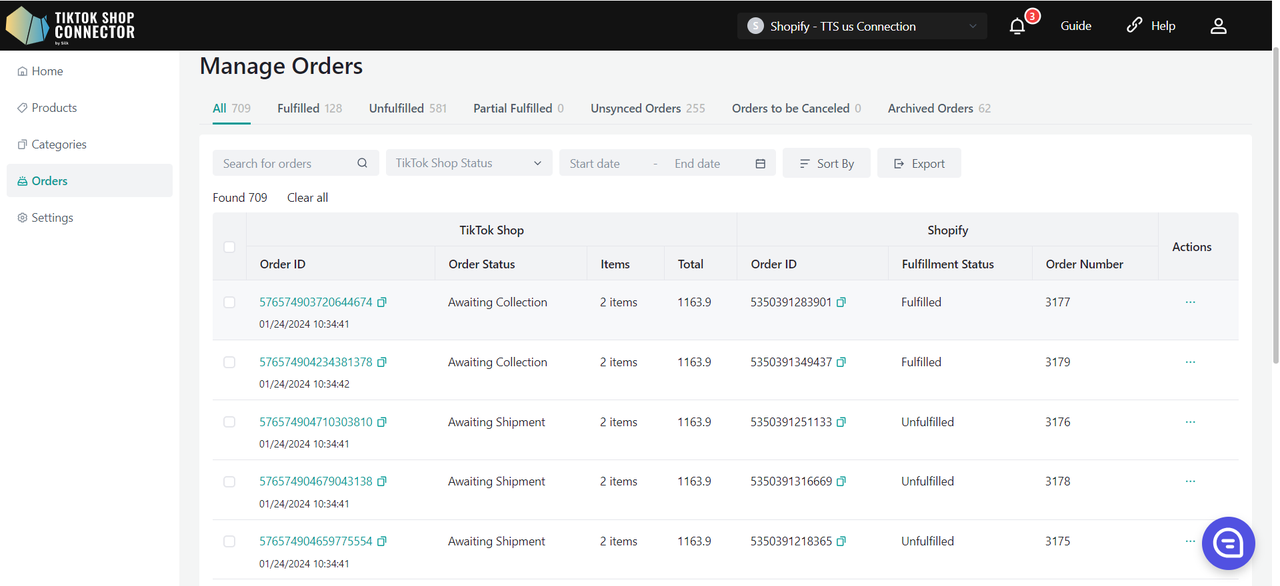The width and height of the screenshot is (1280, 586).
Task: Click the notification bell icon
Action: point(1017,26)
